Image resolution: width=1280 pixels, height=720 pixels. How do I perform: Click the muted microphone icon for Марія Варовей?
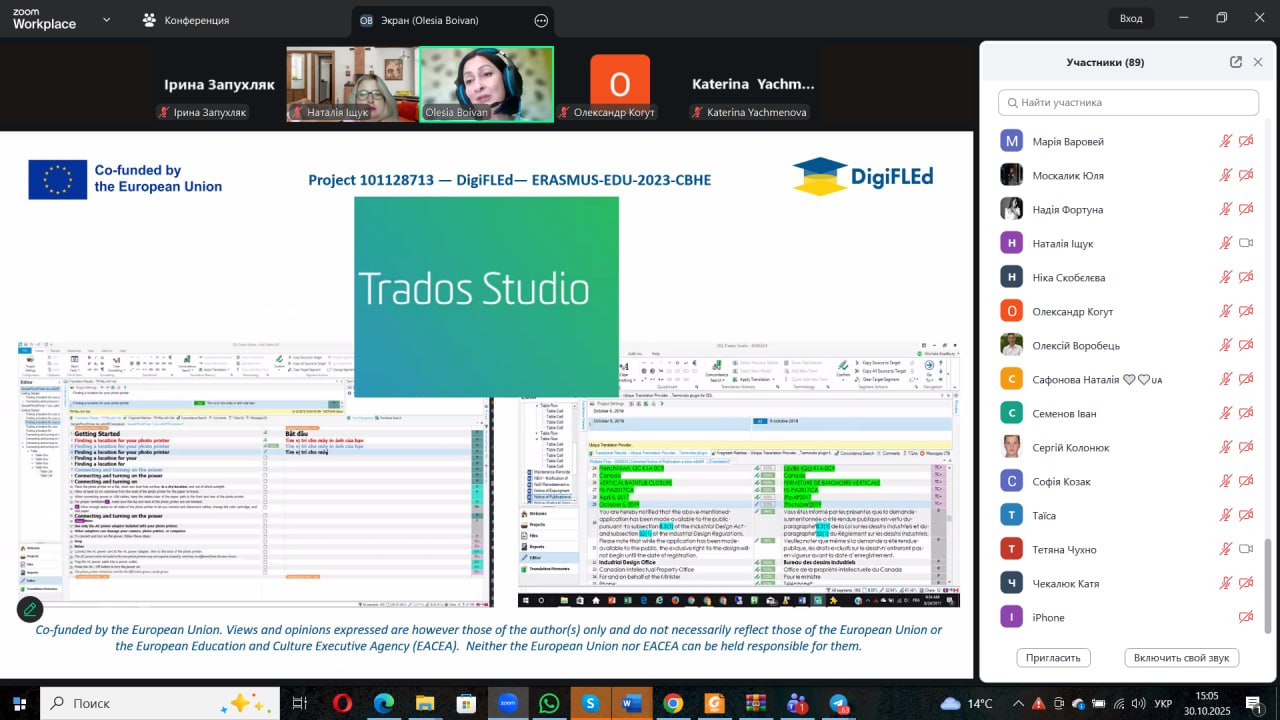tap(1225, 141)
